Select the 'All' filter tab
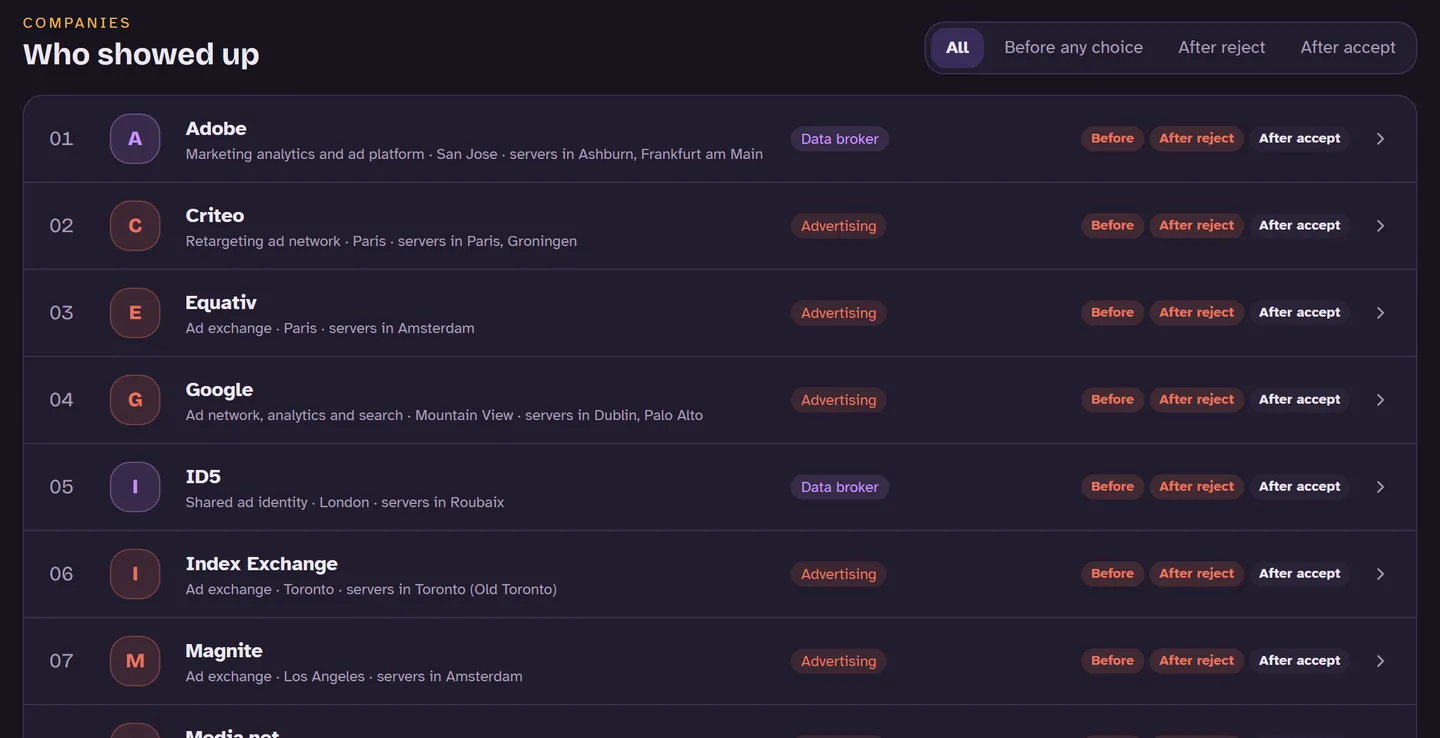The height and width of the screenshot is (738, 1440). tap(957, 47)
